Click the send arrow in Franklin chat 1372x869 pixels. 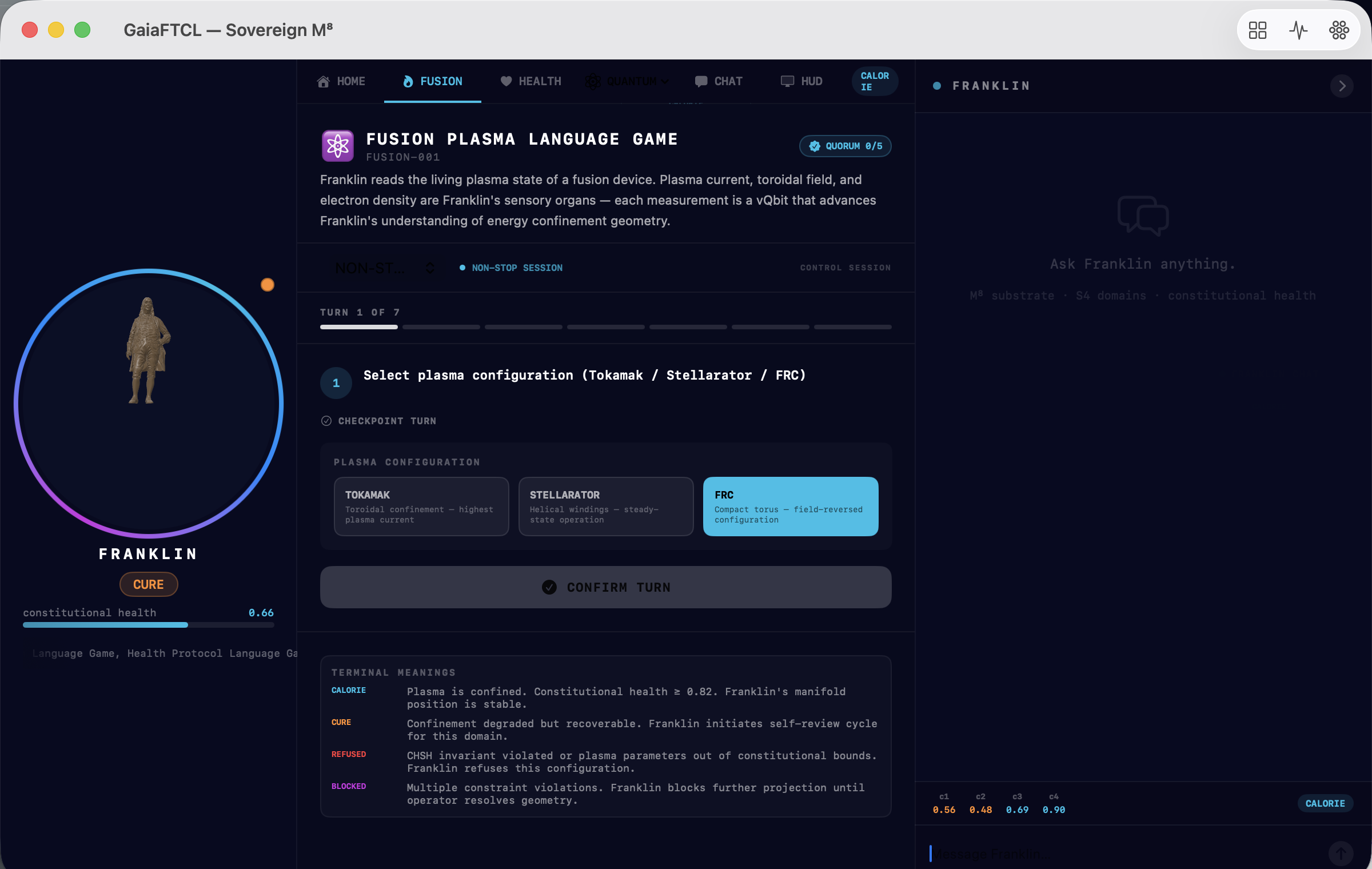pyautogui.click(x=1341, y=854)
